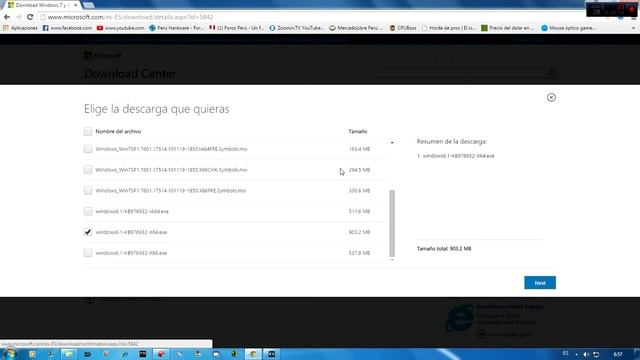Open the www.youtube.com bookmark

[x=120, y=28]
